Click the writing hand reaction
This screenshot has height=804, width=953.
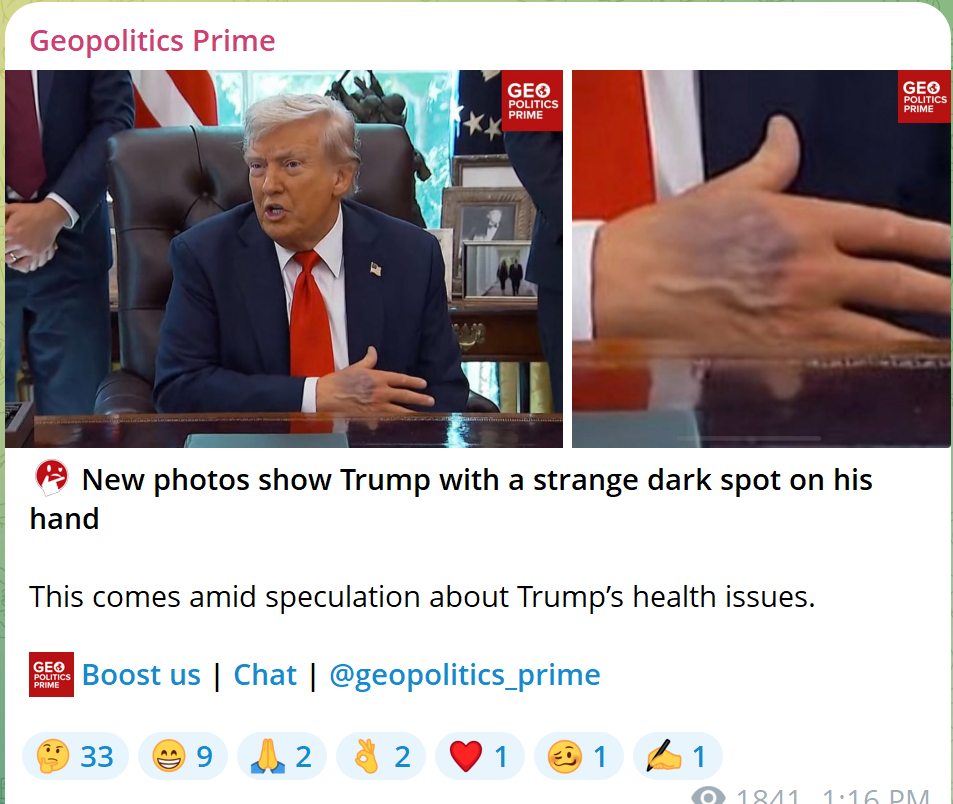(678, 757)
